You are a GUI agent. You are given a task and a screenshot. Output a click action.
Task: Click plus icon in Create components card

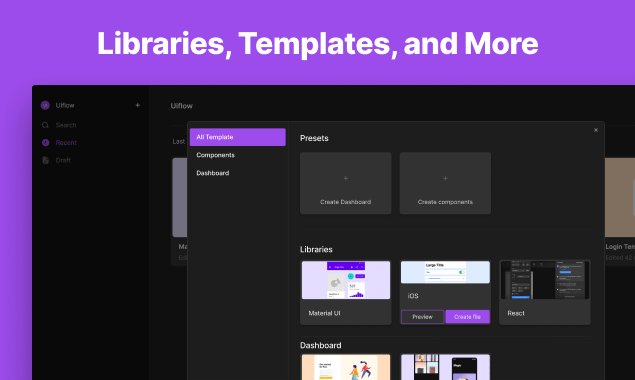pyautogui.click(x=445, y=178)
